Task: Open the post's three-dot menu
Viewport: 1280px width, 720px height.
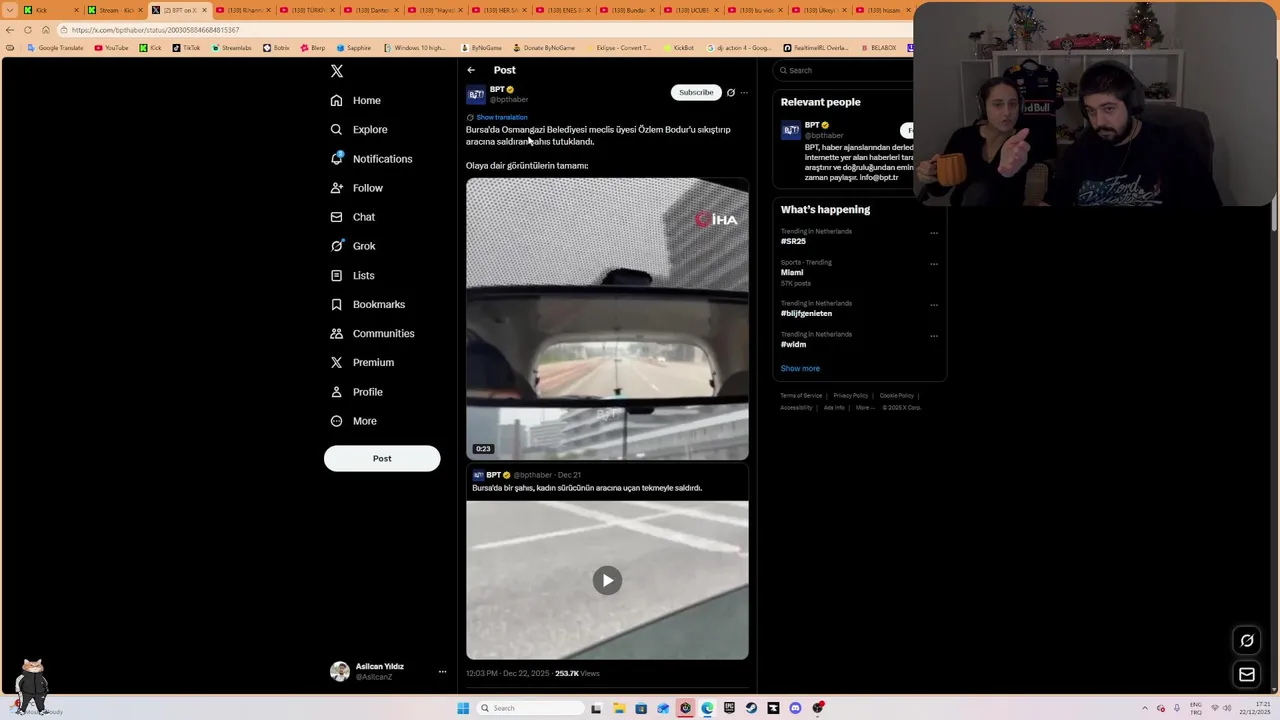Action: [744, 93]
